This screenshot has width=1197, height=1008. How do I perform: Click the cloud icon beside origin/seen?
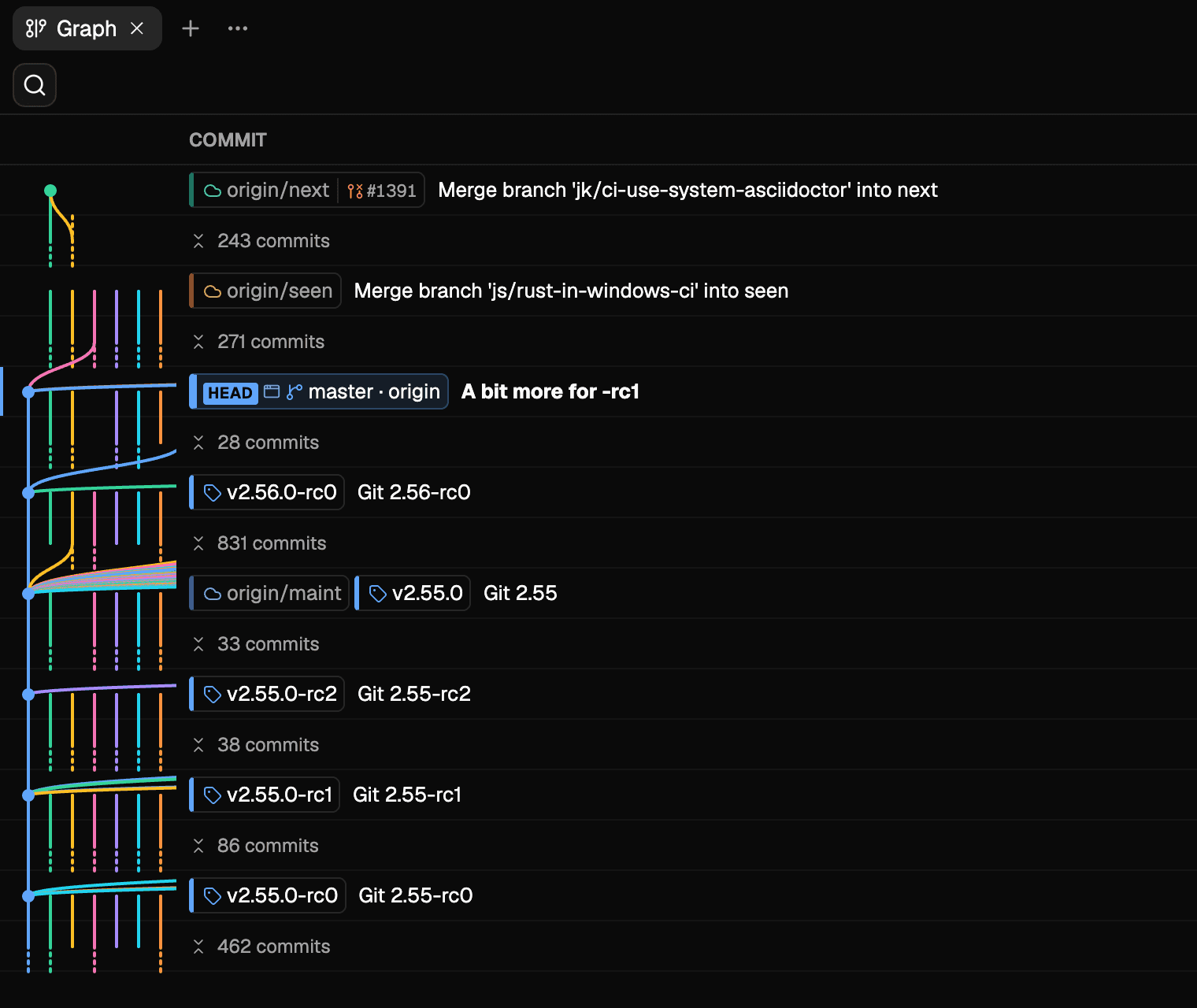pos(213,291)
